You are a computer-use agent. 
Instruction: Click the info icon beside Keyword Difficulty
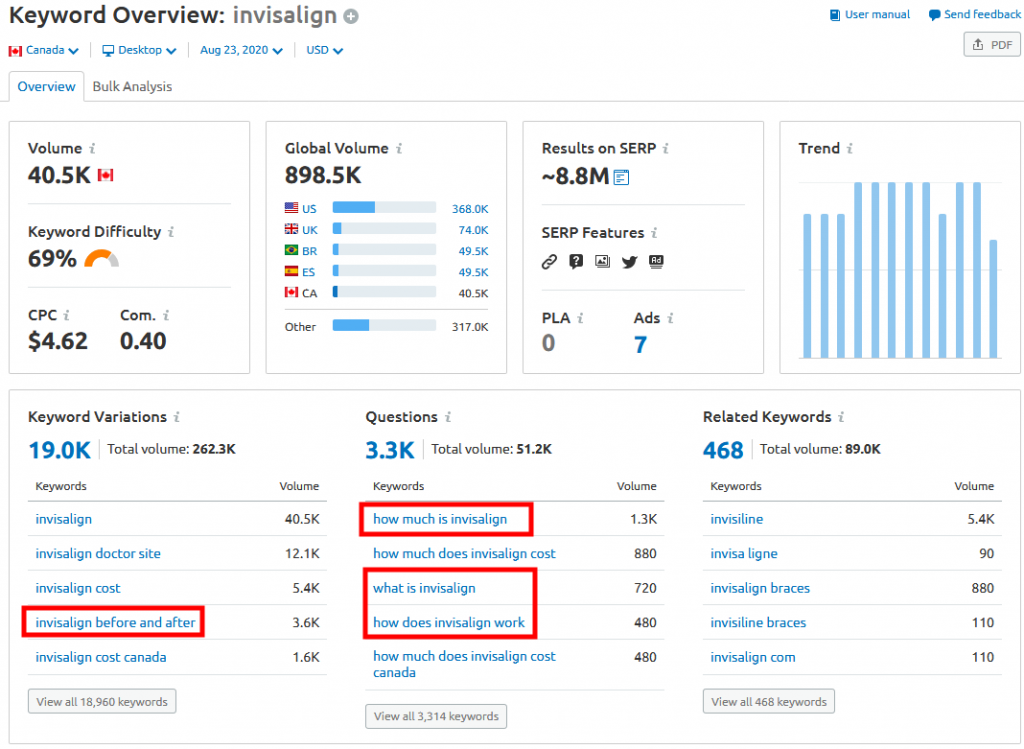pyautogui.click(x=170, y=232)
